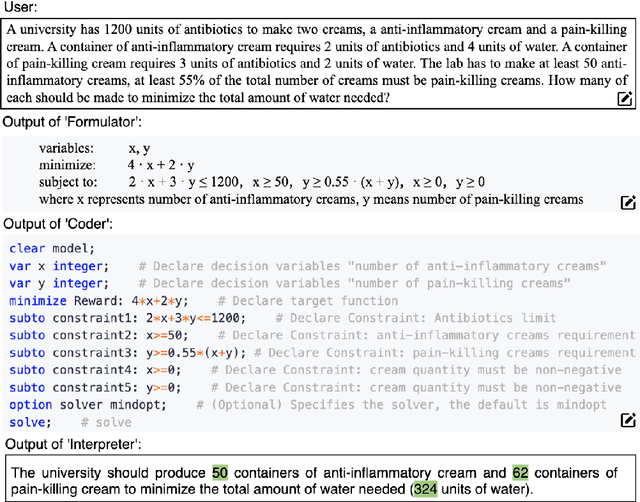
Task: Click the Interpreter result text box
Action: pyautogui.click(x=318, y=480)
